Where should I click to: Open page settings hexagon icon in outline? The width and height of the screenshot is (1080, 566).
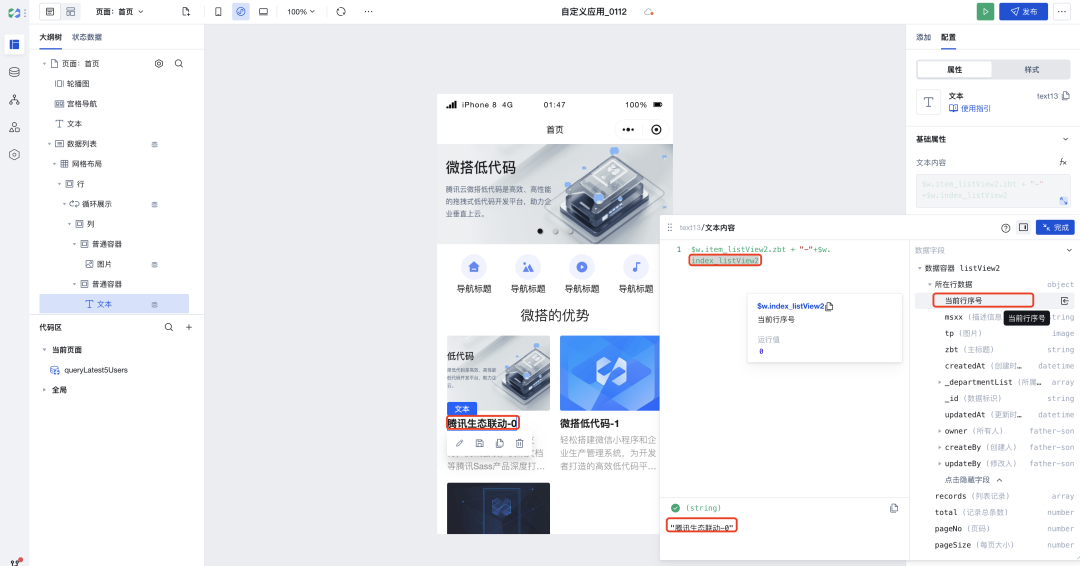(159, 63)
